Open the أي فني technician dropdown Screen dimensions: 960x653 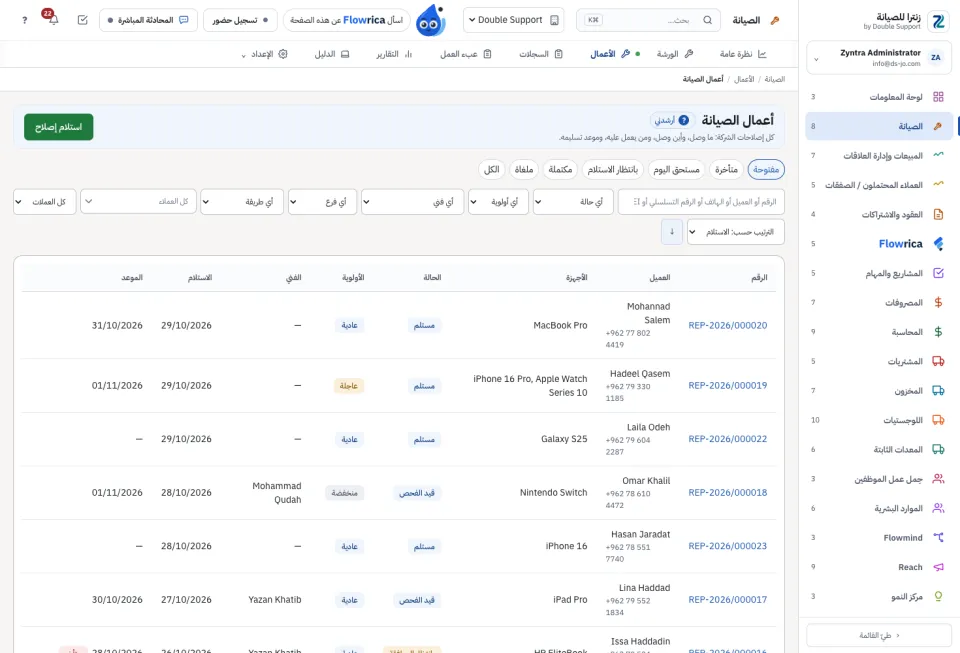tap(413, 201)
